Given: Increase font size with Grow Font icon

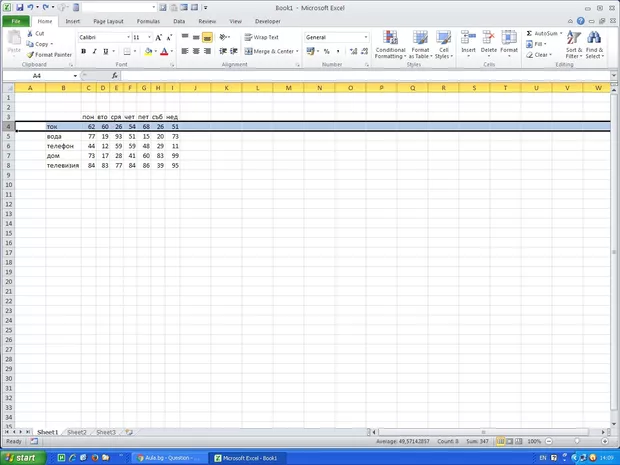Looking at the screenshot, I should 158,38.
